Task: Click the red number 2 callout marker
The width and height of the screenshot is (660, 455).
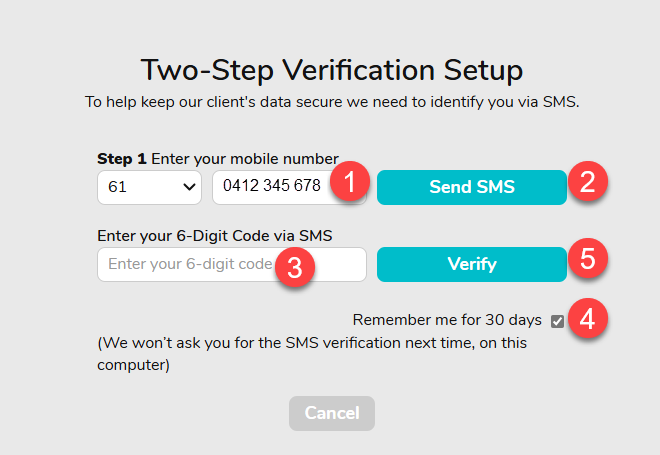Action: coord(588,181)
